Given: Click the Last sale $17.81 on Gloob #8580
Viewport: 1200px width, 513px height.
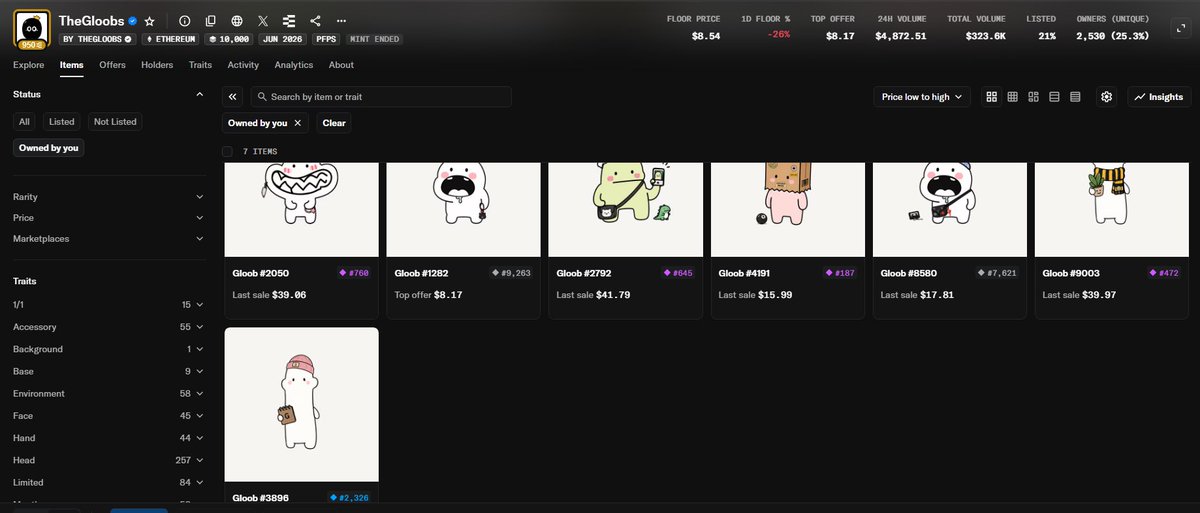Looking at the screenshot, I should (917, 295).
